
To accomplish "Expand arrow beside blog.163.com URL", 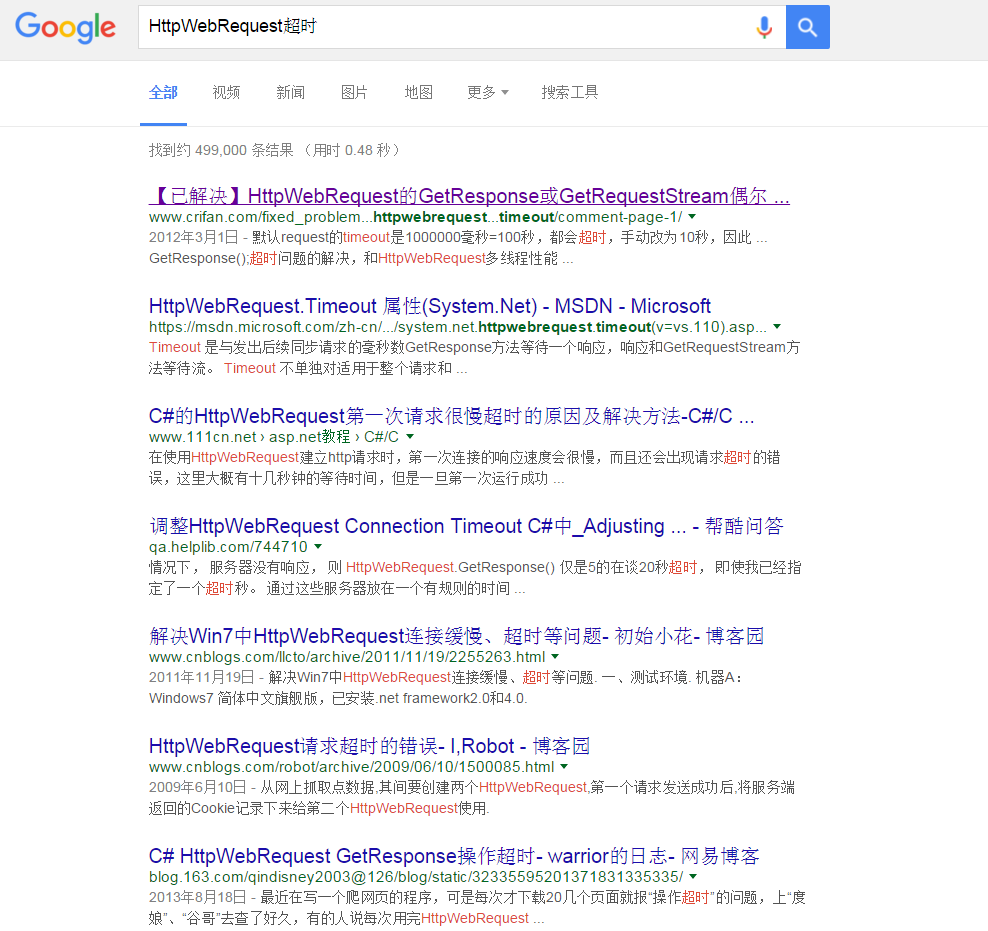I will pyautogui.click(x=693, y=876).
